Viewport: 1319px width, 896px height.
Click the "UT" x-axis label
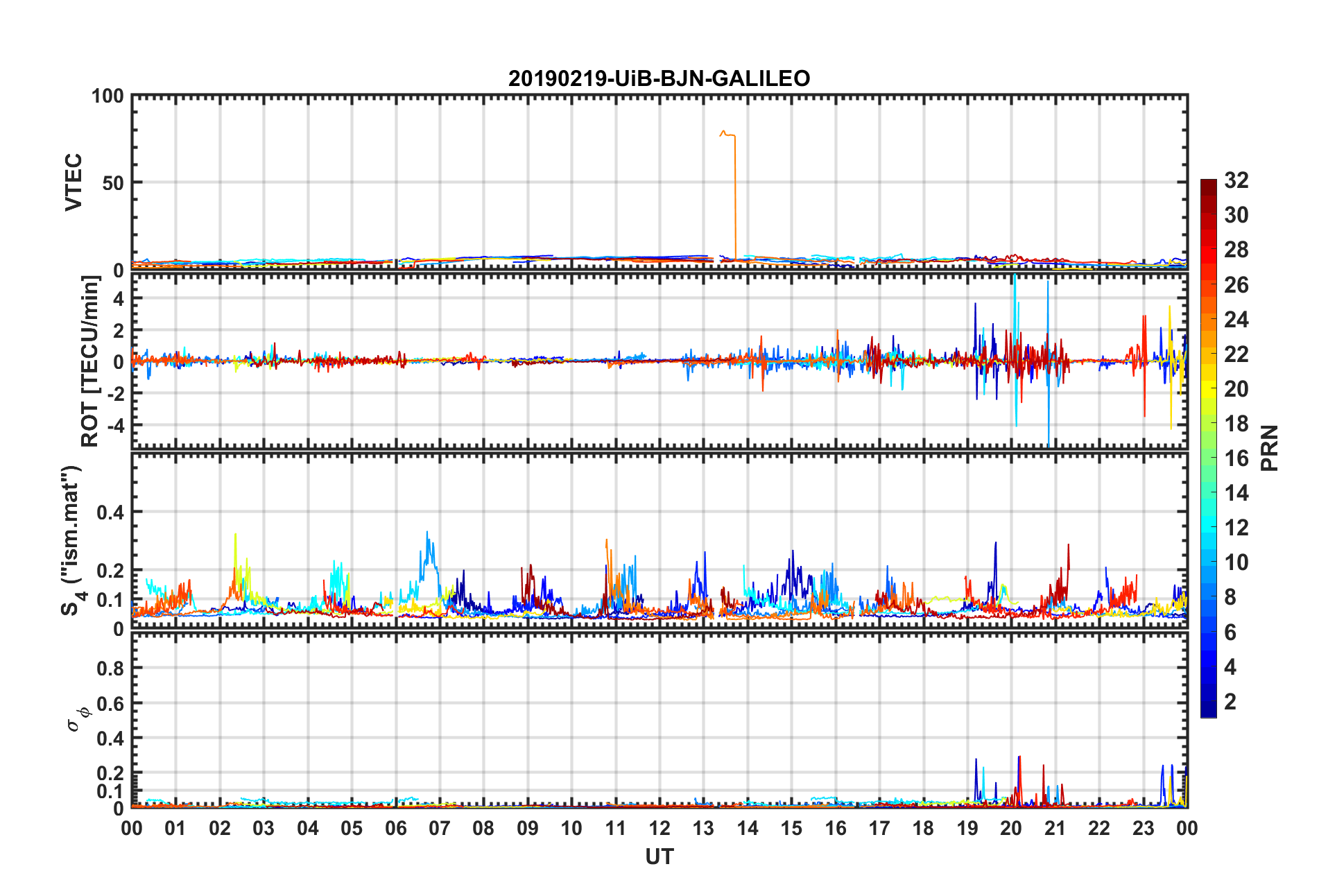click(659, 857)
